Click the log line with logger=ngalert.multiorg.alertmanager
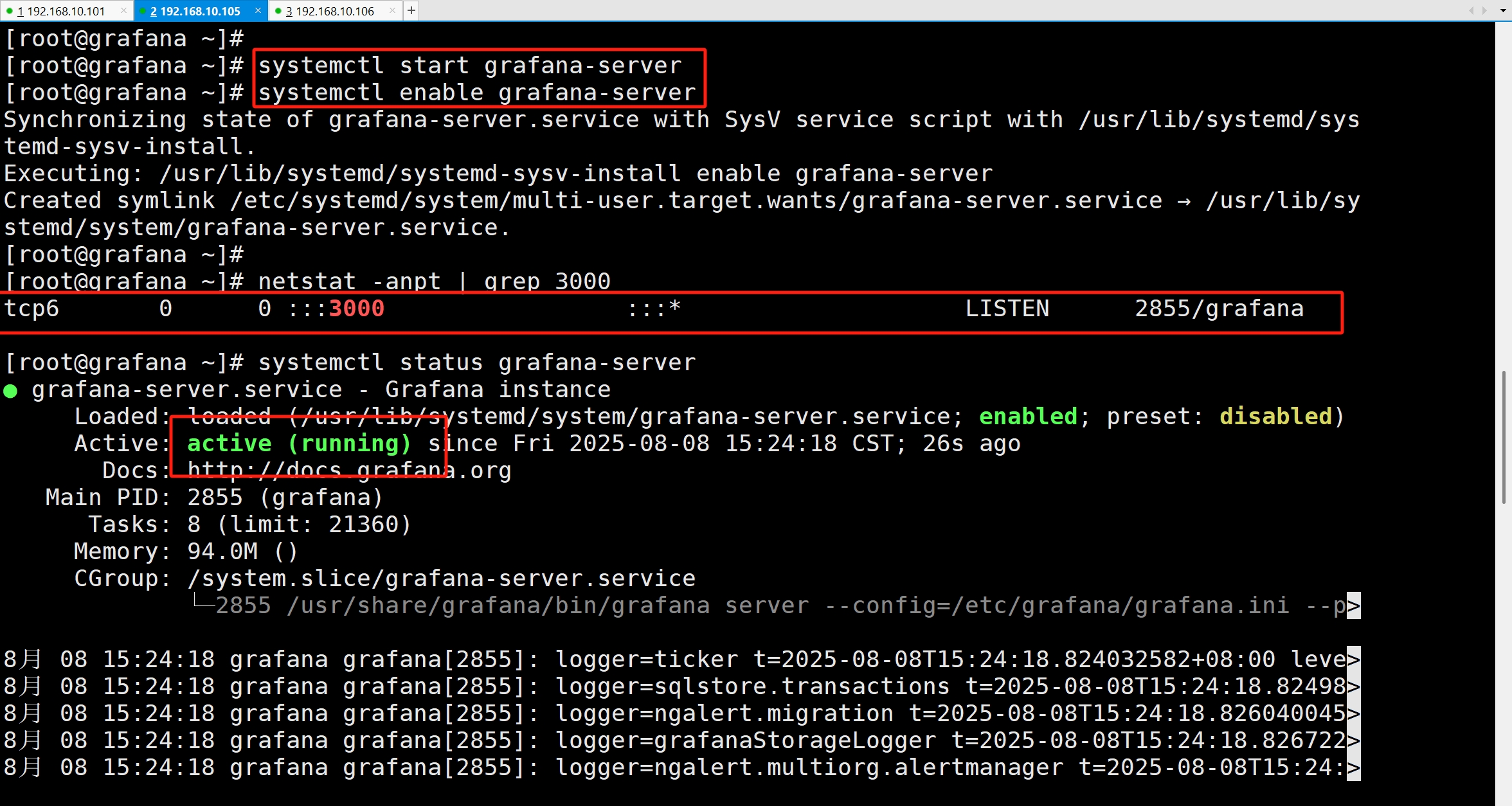Screen dimensions: 1512x806 coord(682,767)
